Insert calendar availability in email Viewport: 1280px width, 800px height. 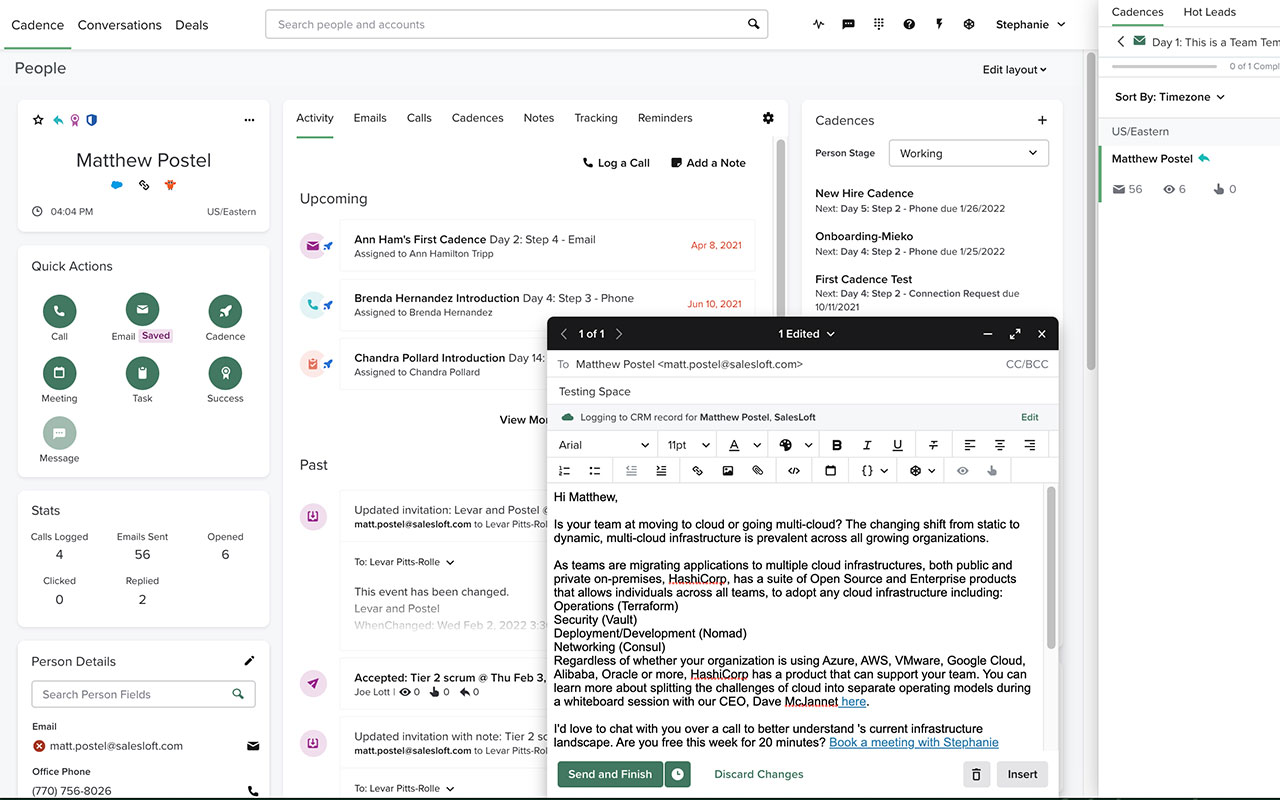tap(830, 471)
